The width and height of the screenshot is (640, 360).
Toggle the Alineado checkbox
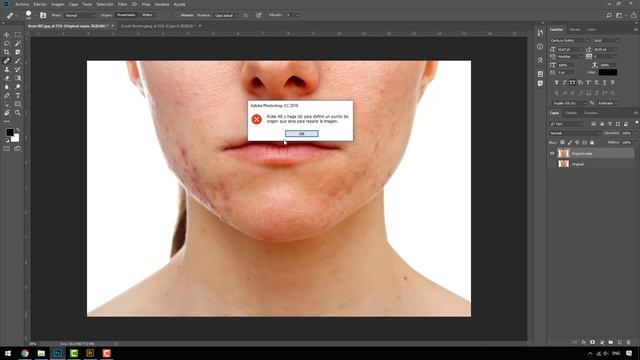coord(178,15)
